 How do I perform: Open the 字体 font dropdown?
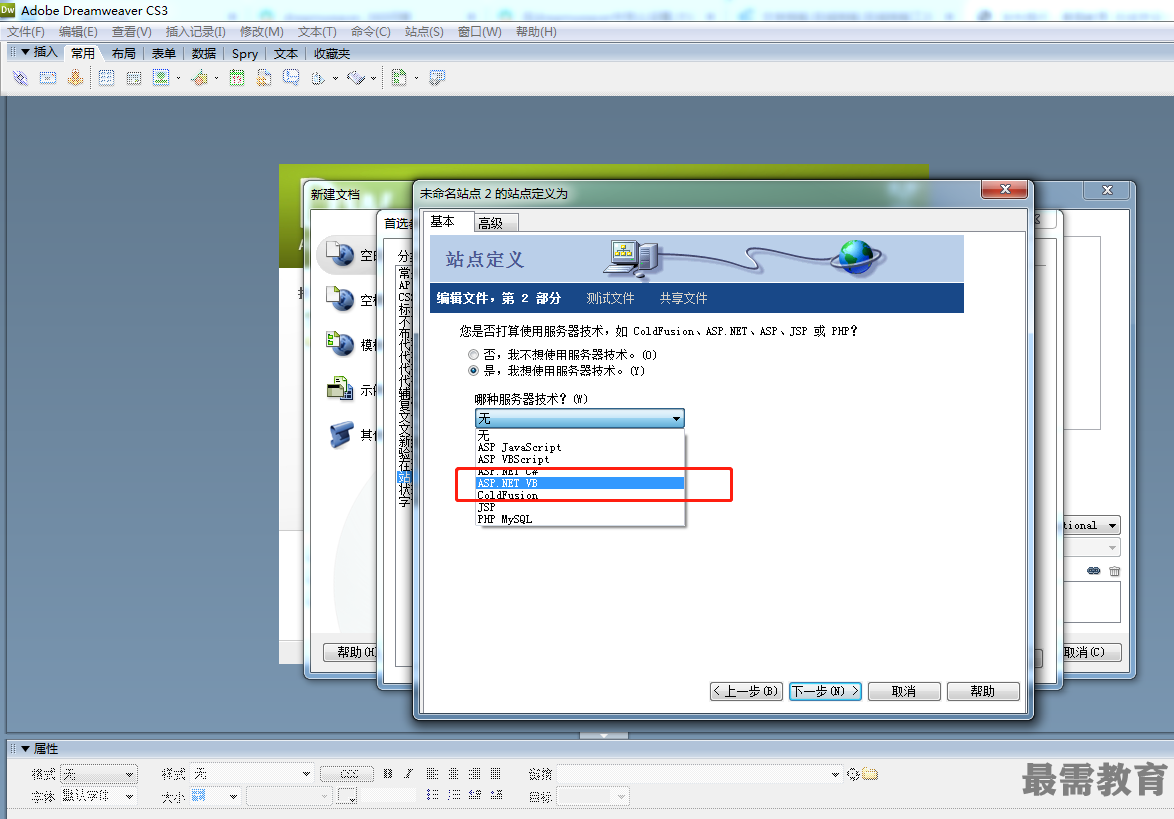coord(99,796)
